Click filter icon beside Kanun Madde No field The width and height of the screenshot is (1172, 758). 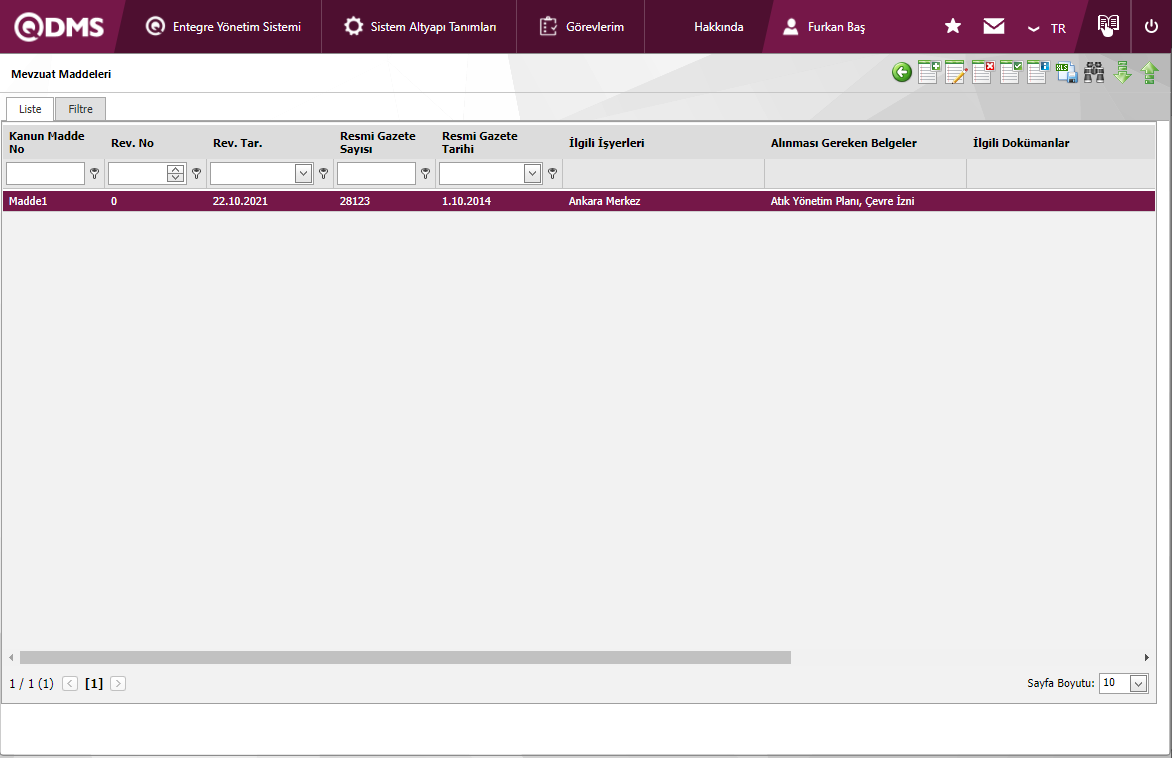point(94,173)
